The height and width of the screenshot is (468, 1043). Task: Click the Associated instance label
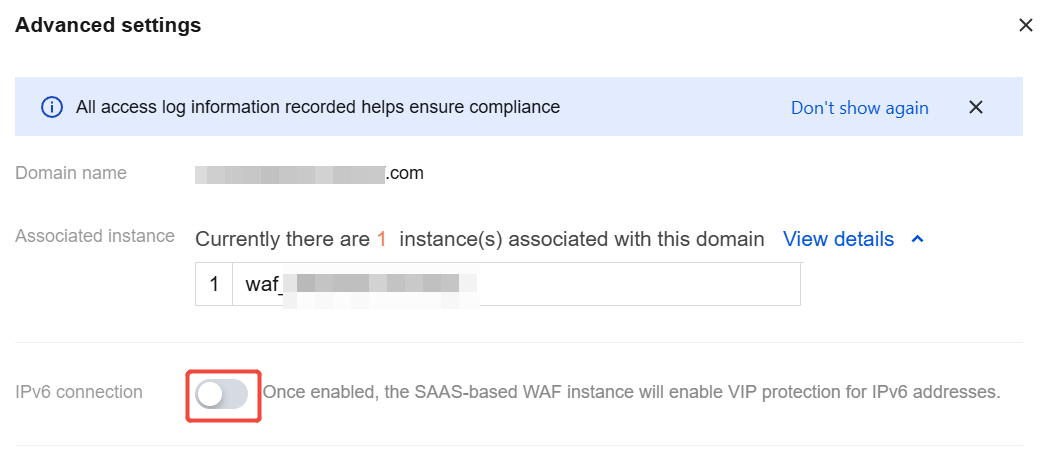click(94, 236)
